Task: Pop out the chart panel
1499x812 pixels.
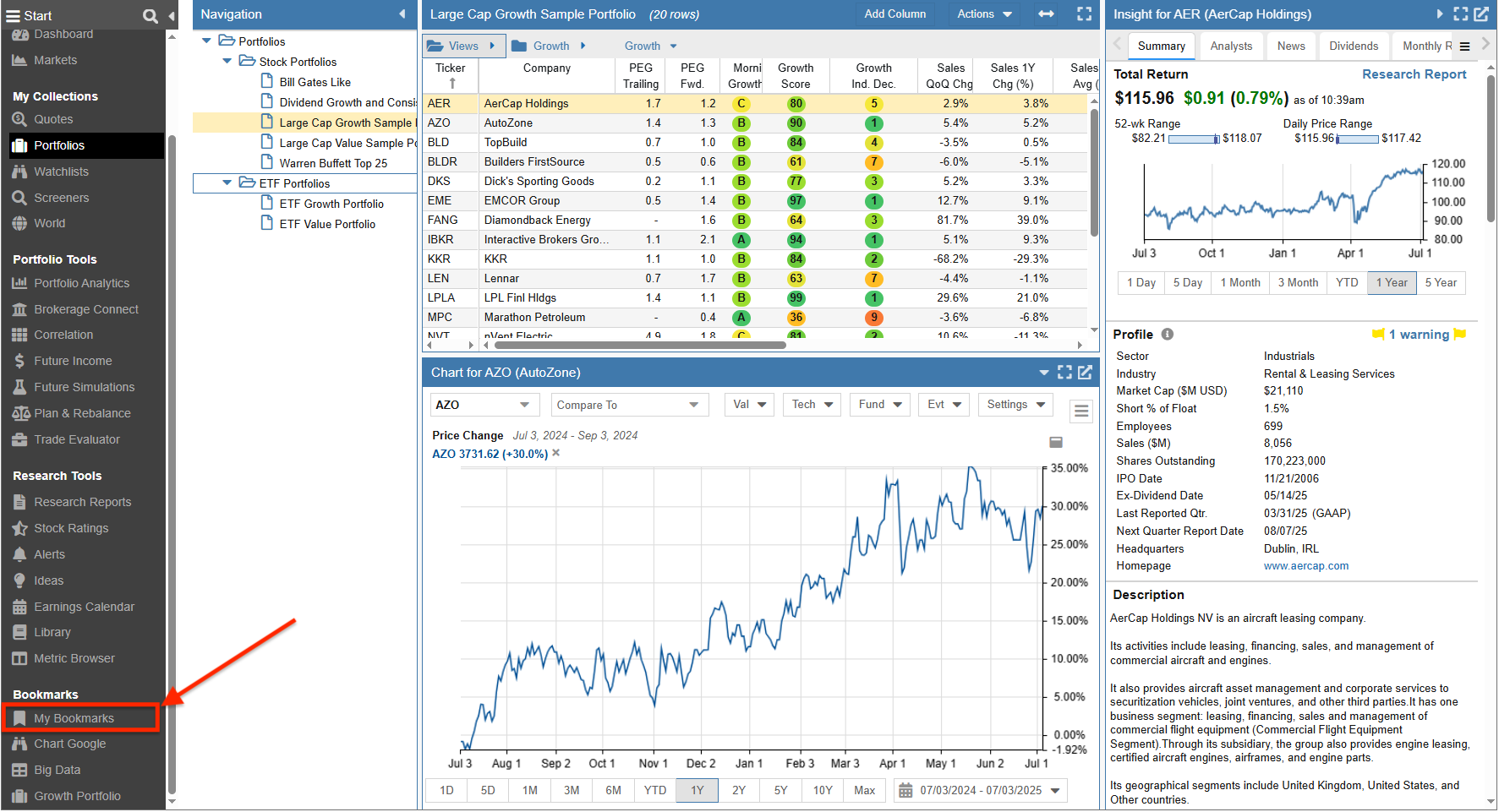Action: tap(1085, 372)
